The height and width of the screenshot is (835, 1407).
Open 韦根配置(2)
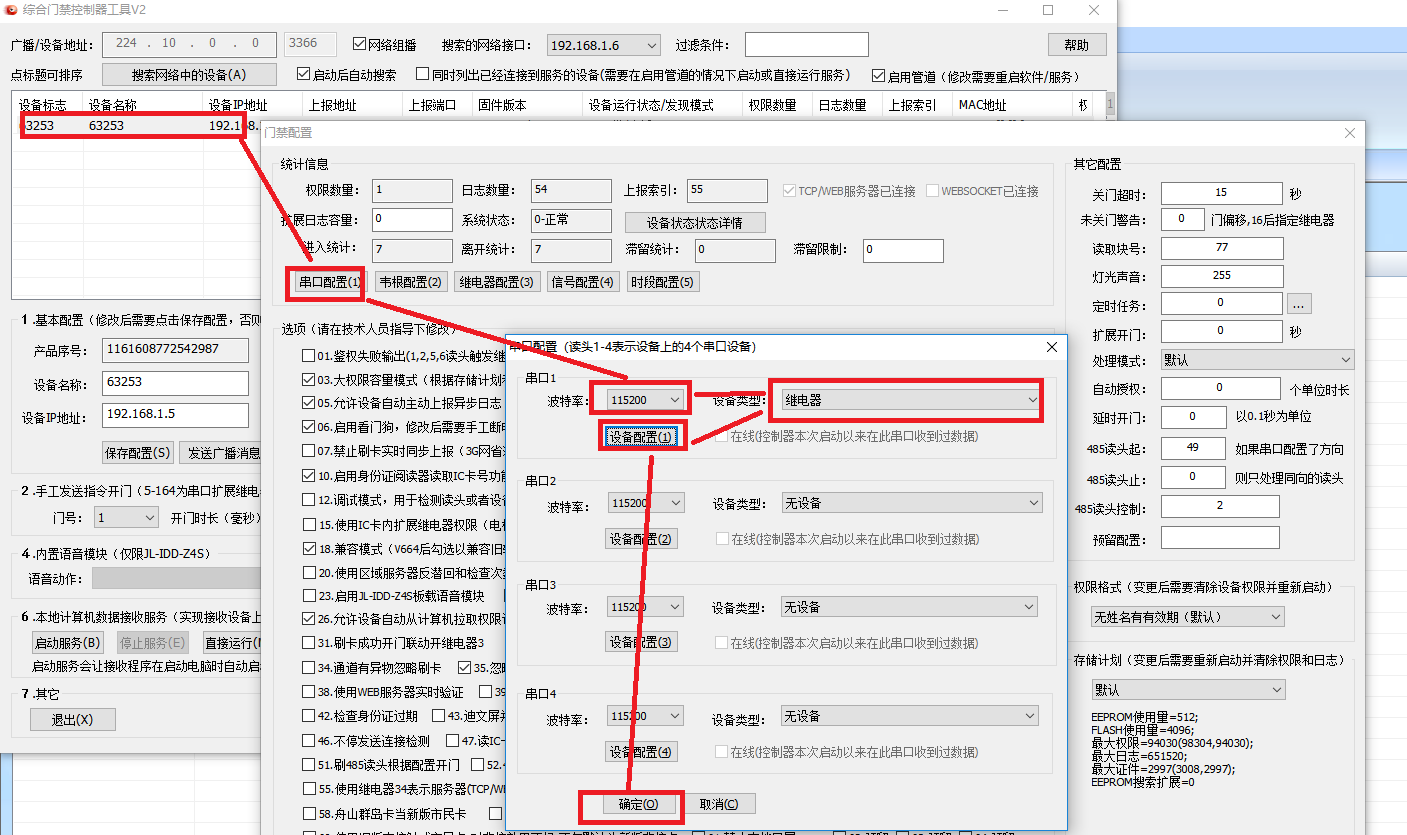point(410,282)
